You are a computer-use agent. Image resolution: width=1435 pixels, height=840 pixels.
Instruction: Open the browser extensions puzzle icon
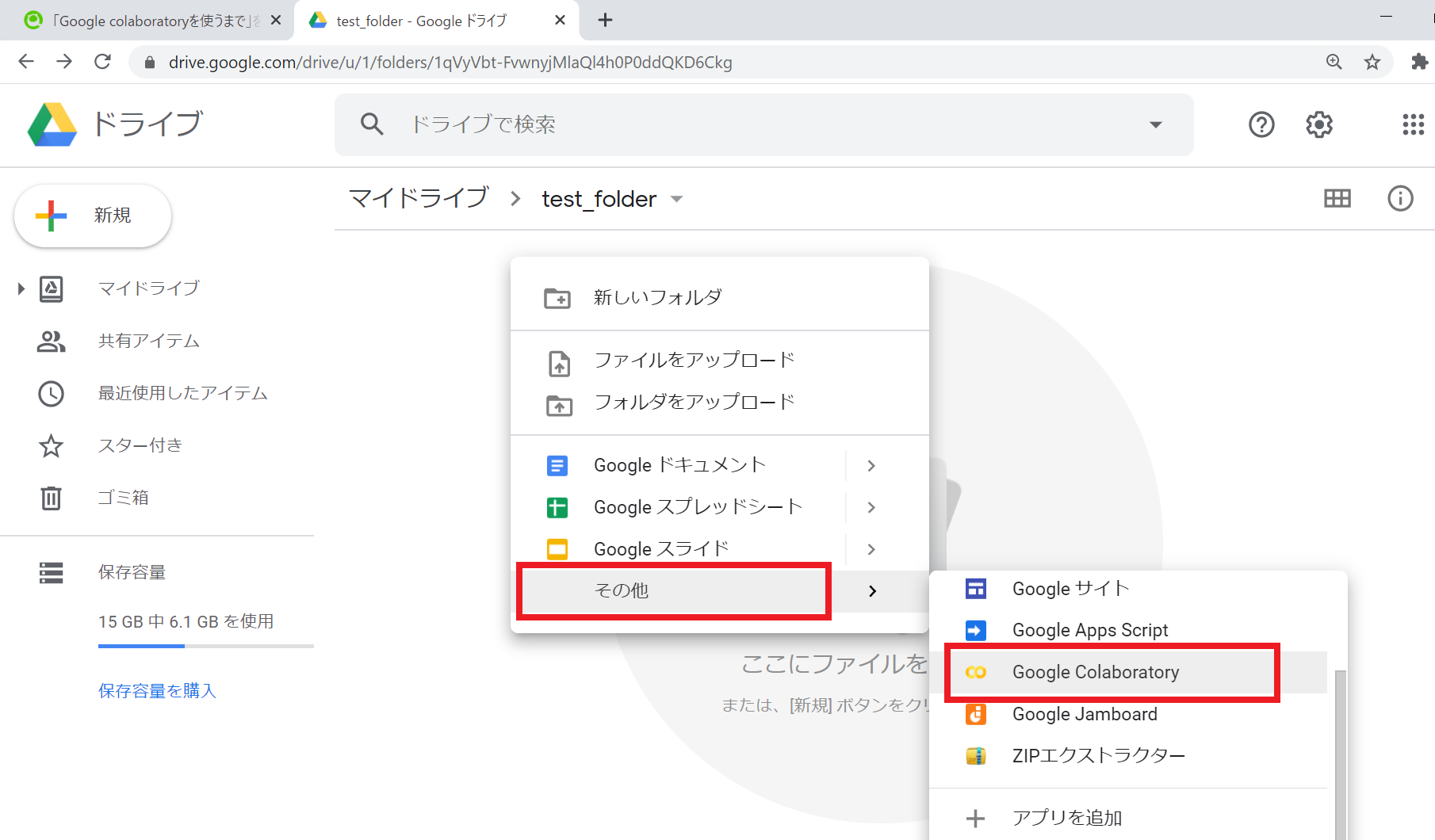click(1419, 62)
